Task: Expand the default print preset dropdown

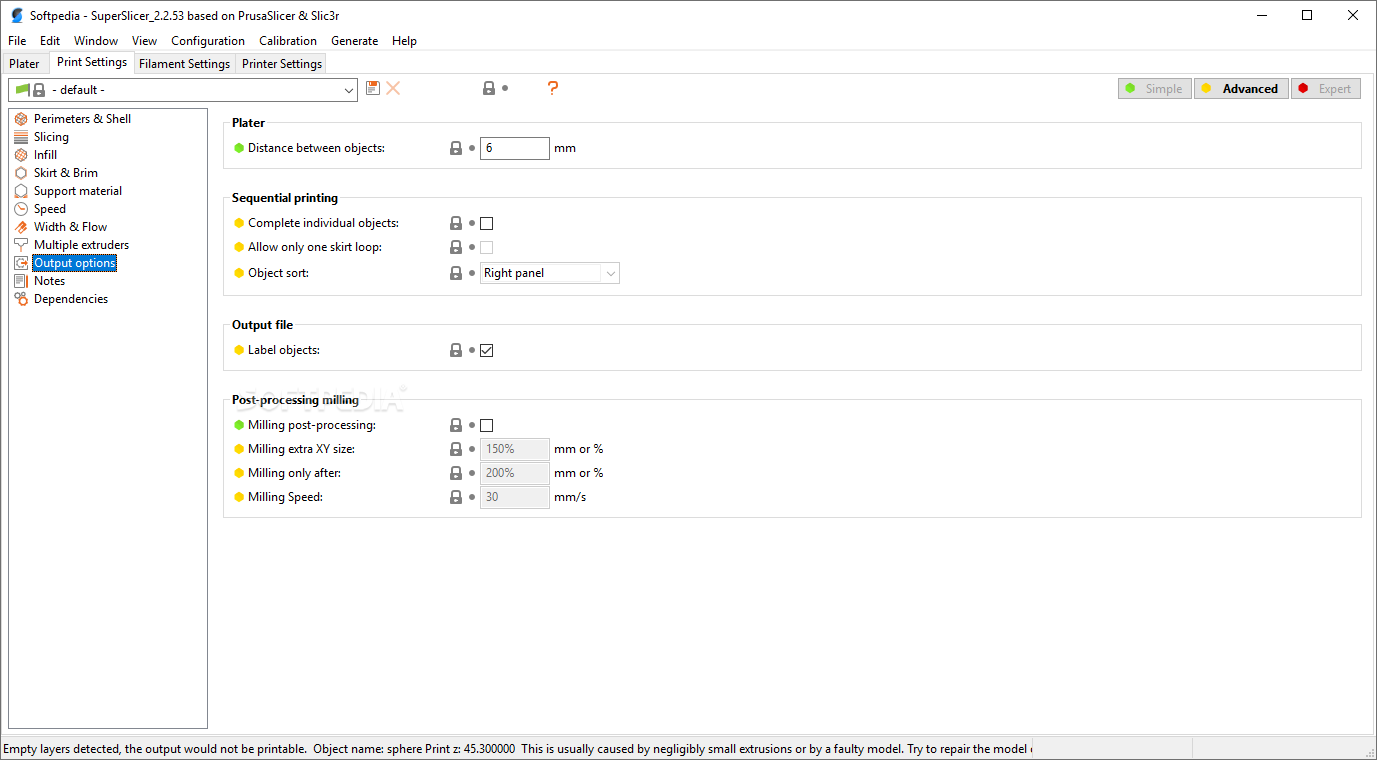Action: coord(183,90)
